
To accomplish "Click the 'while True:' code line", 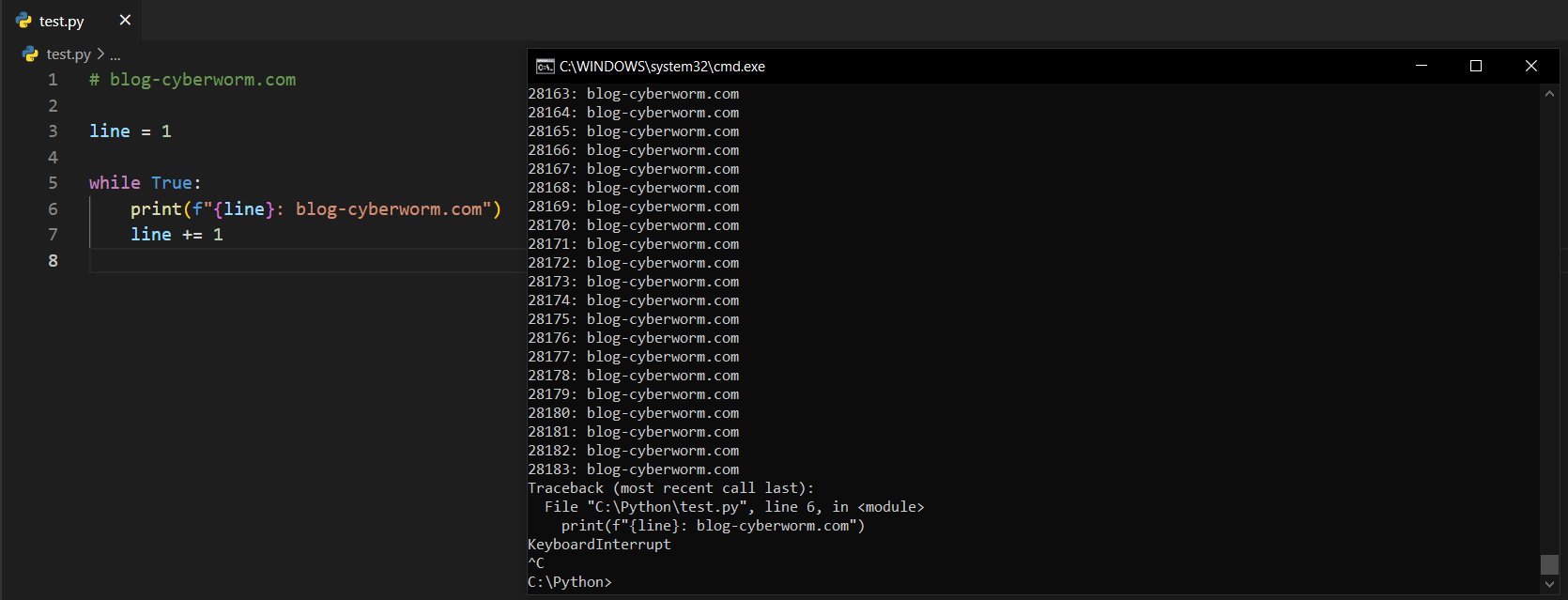I will tap(145, 183).
